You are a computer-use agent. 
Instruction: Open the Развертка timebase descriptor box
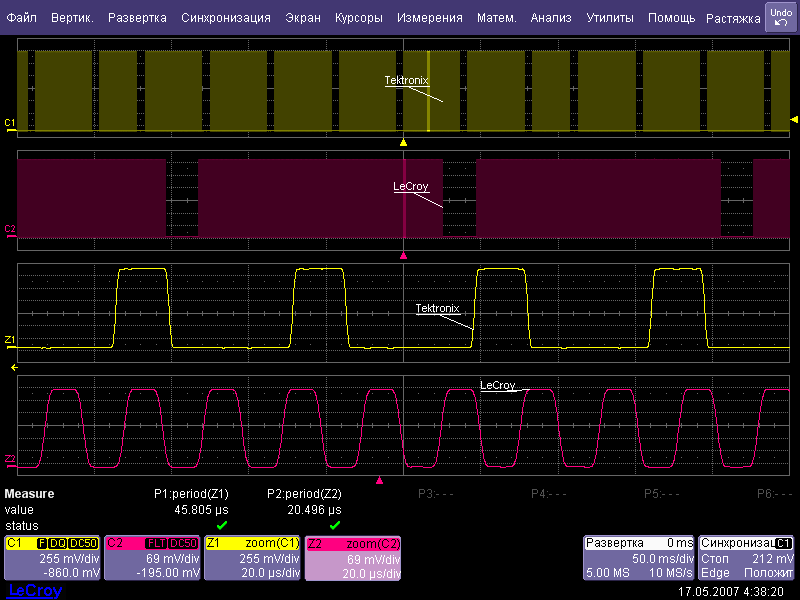tap(639, 558)
